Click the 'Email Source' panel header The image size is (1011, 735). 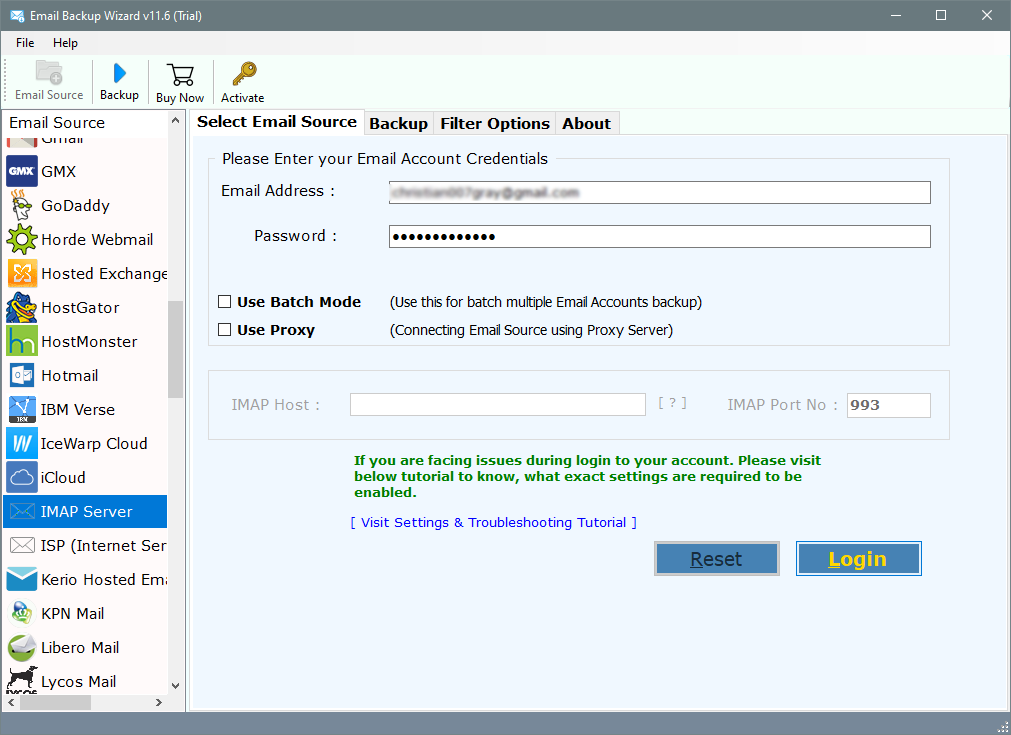[x=57, y=122]
